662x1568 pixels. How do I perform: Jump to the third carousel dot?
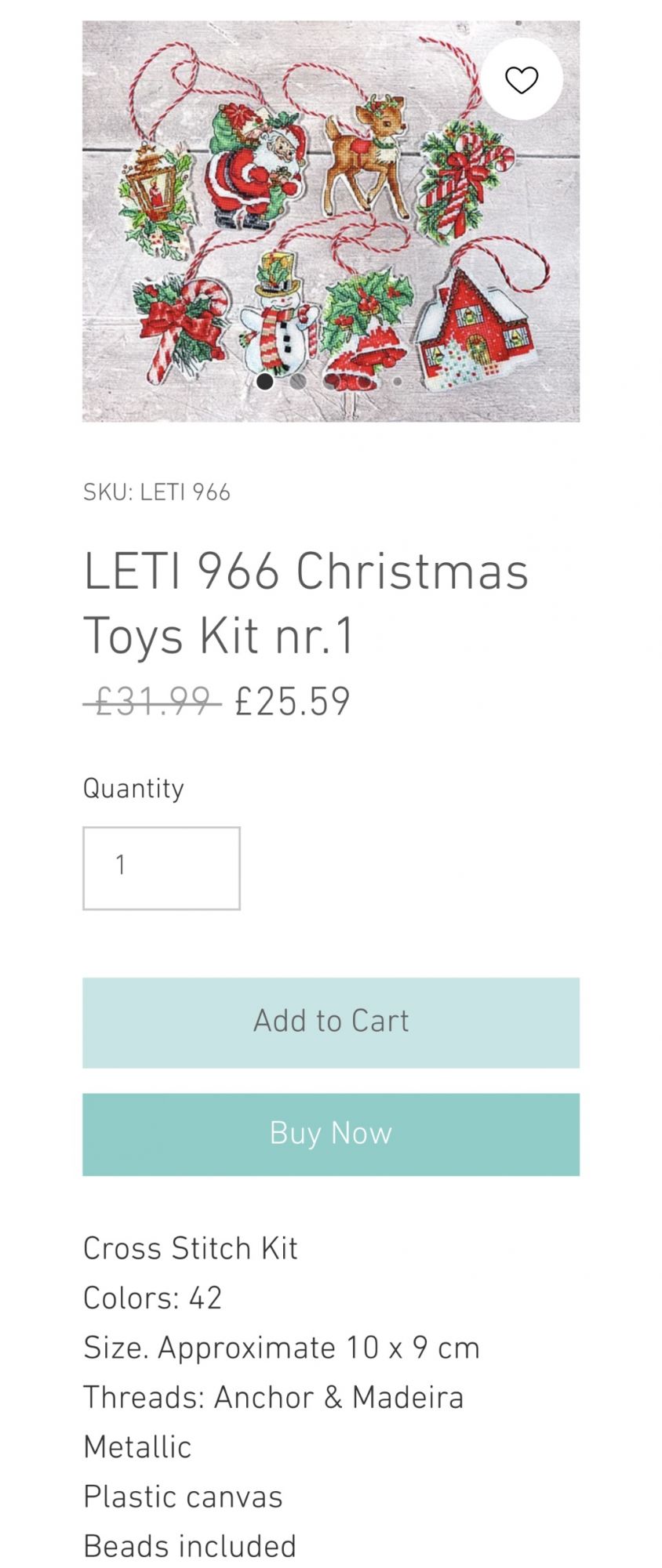click(x=331, y=382)
